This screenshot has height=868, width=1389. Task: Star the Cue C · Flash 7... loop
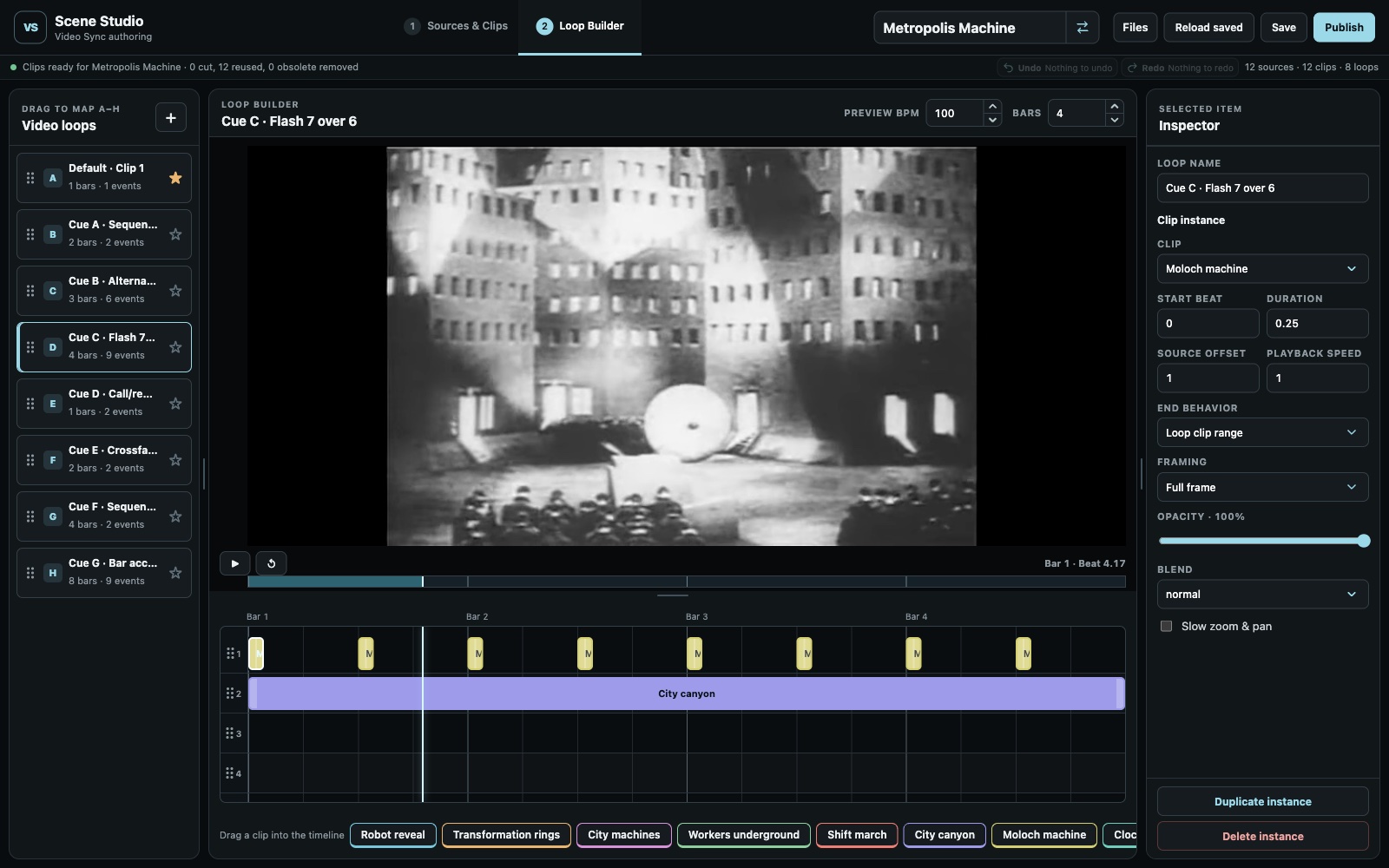[x=175, y=347]
